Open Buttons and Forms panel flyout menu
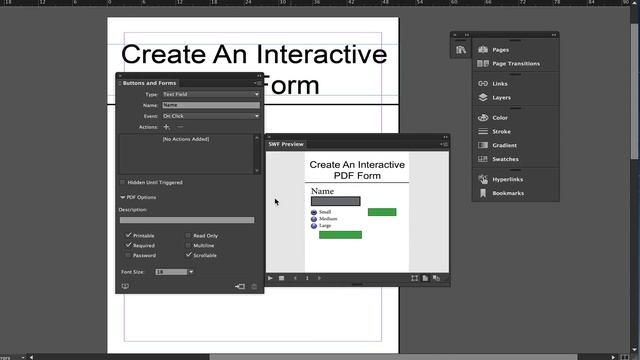Viewport: 640px width, 360px height. coord(257,83)
